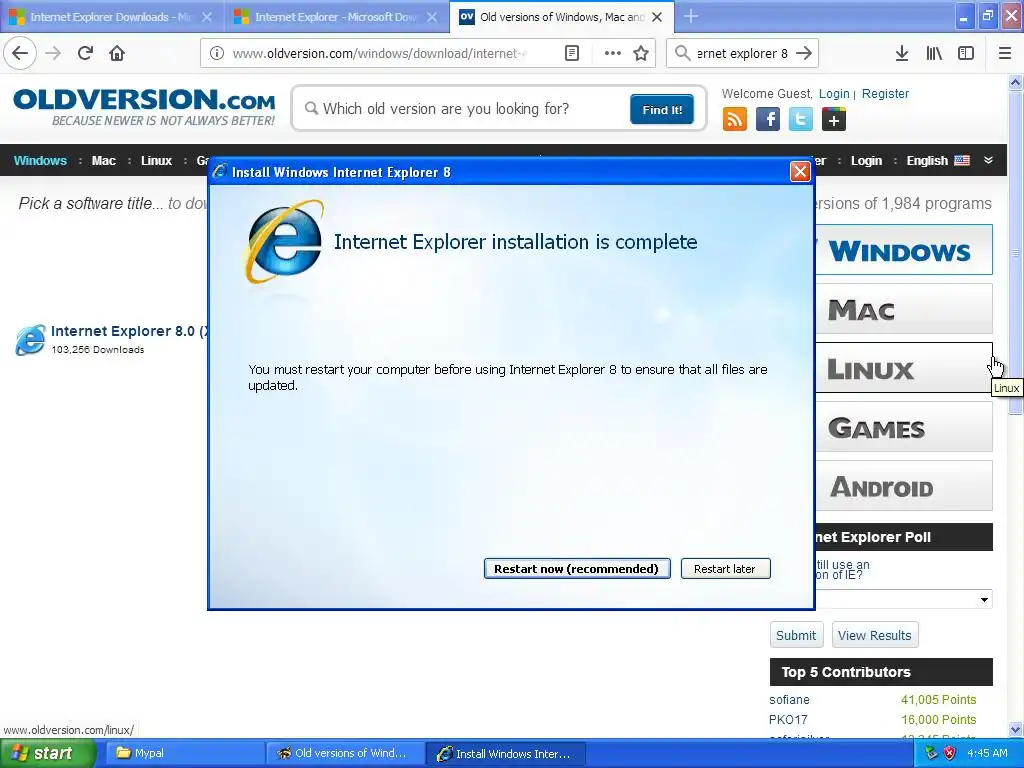Click the Register link
The image size is (1024, 768).
click(x=885, y=93)
